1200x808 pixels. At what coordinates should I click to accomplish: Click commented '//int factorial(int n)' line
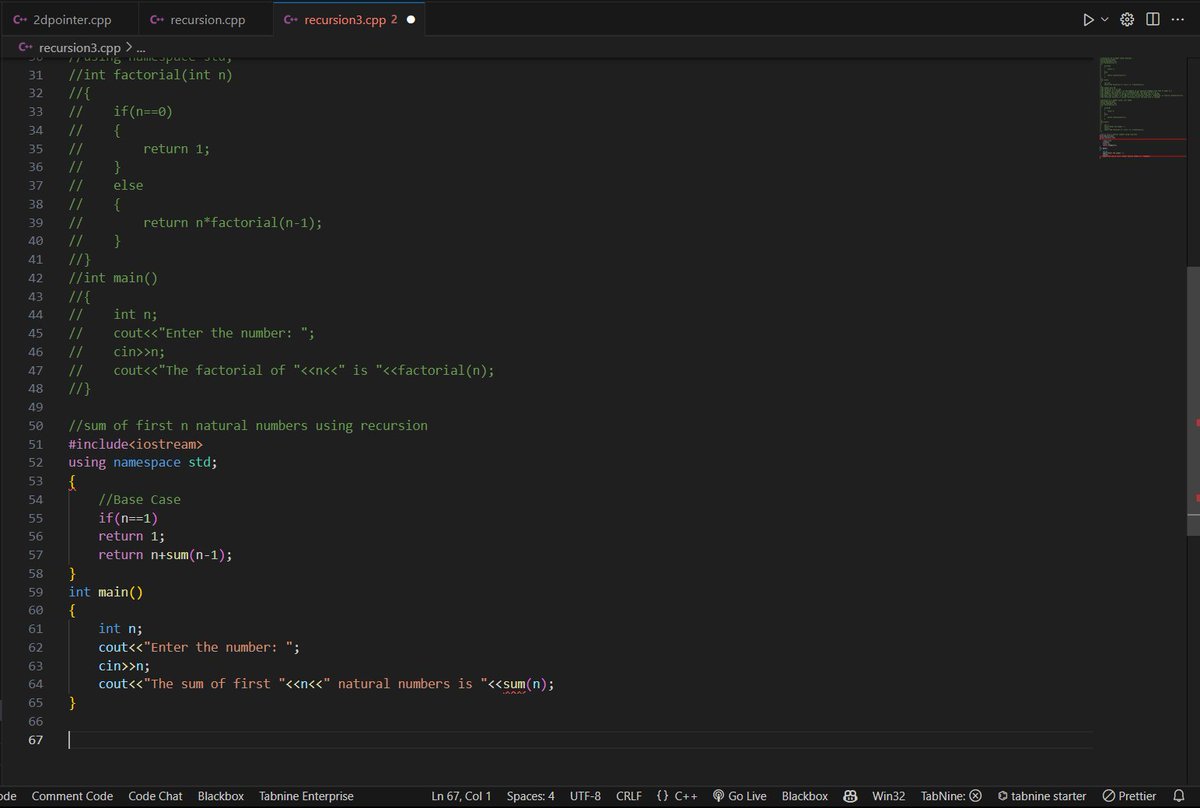(x=150, y=75)
